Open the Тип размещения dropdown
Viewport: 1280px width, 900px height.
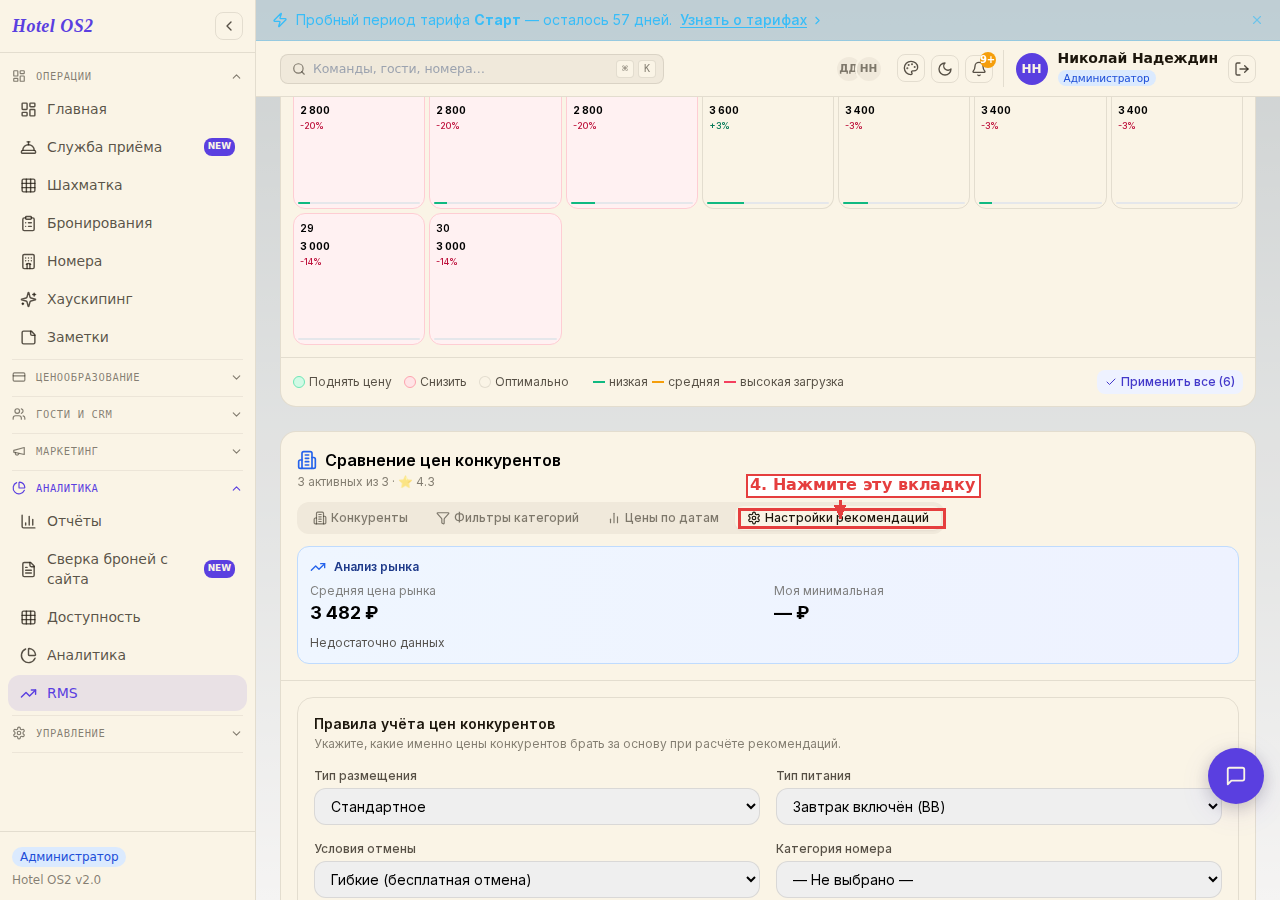tap(537, 807)
